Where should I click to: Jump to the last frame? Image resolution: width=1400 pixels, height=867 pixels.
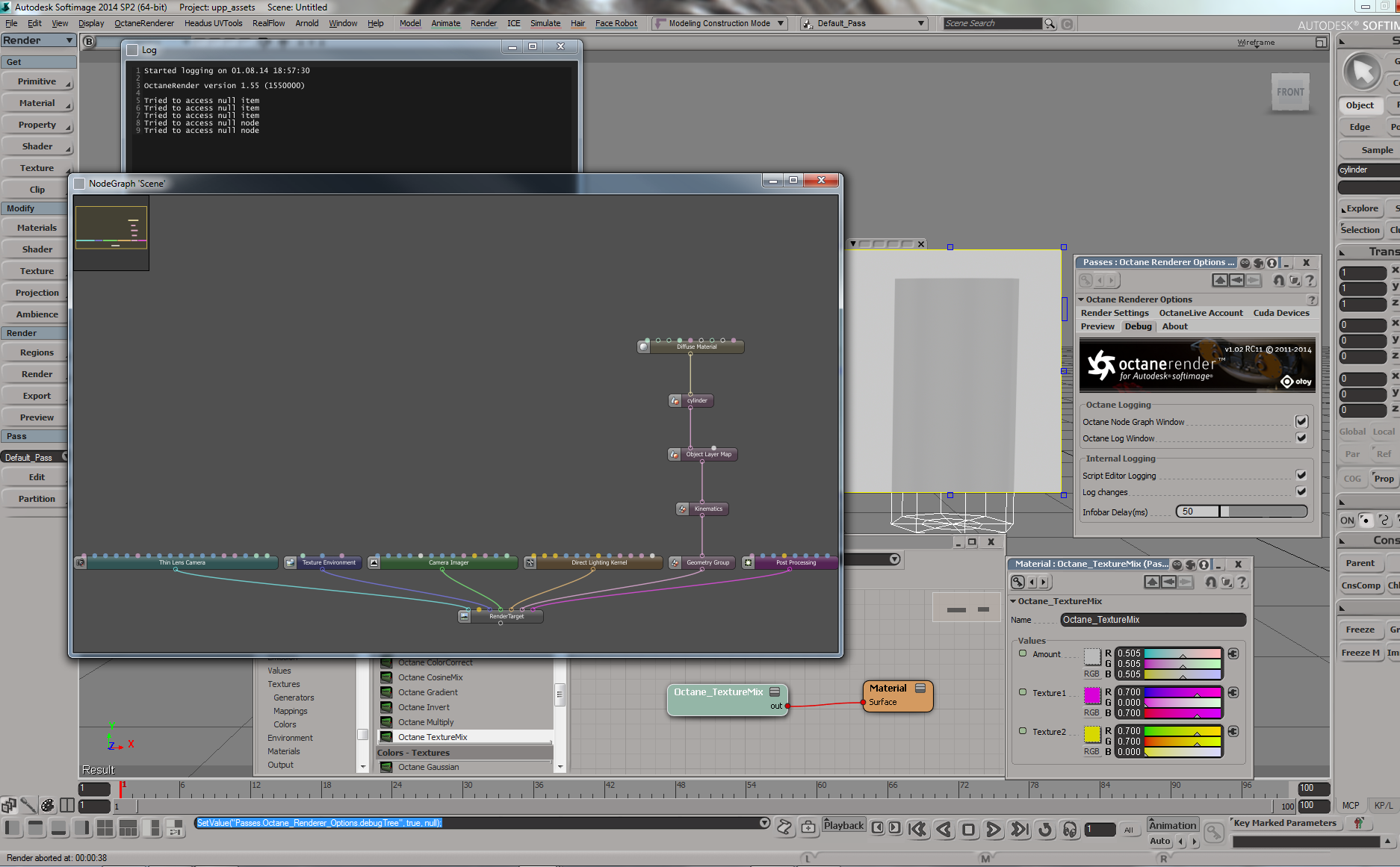1019,829
